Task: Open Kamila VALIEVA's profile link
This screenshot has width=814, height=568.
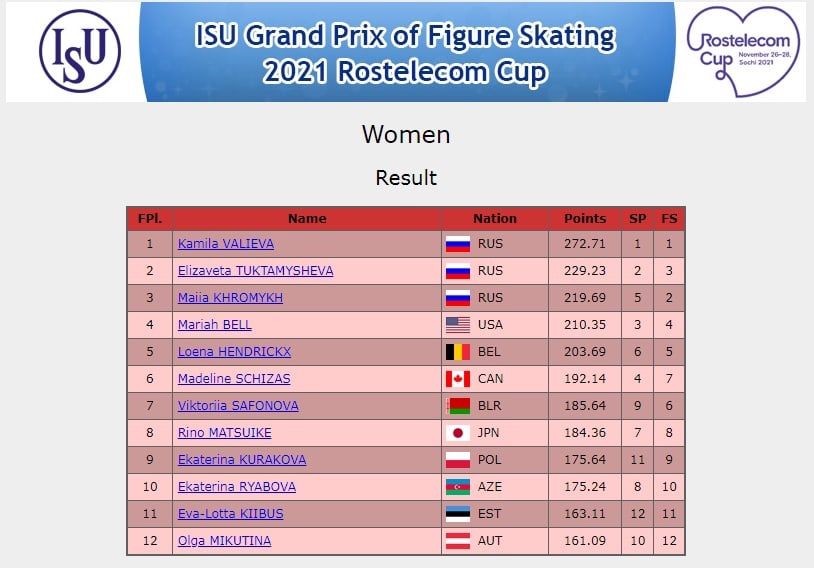Action: coord(226,244)
